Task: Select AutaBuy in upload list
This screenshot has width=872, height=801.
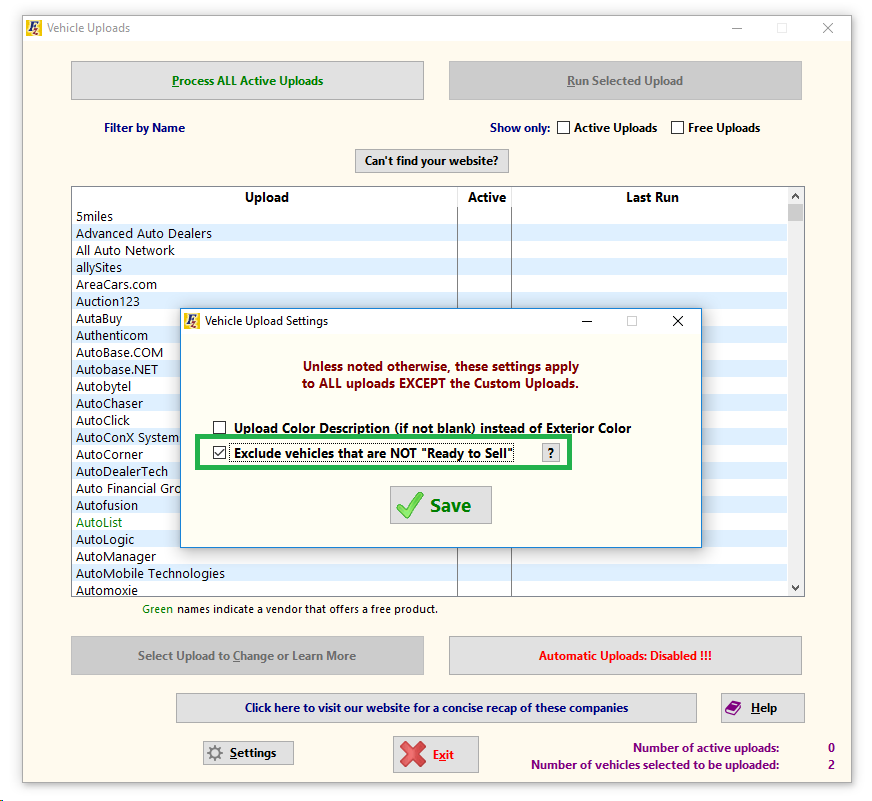Action: (x=127, y=319)
